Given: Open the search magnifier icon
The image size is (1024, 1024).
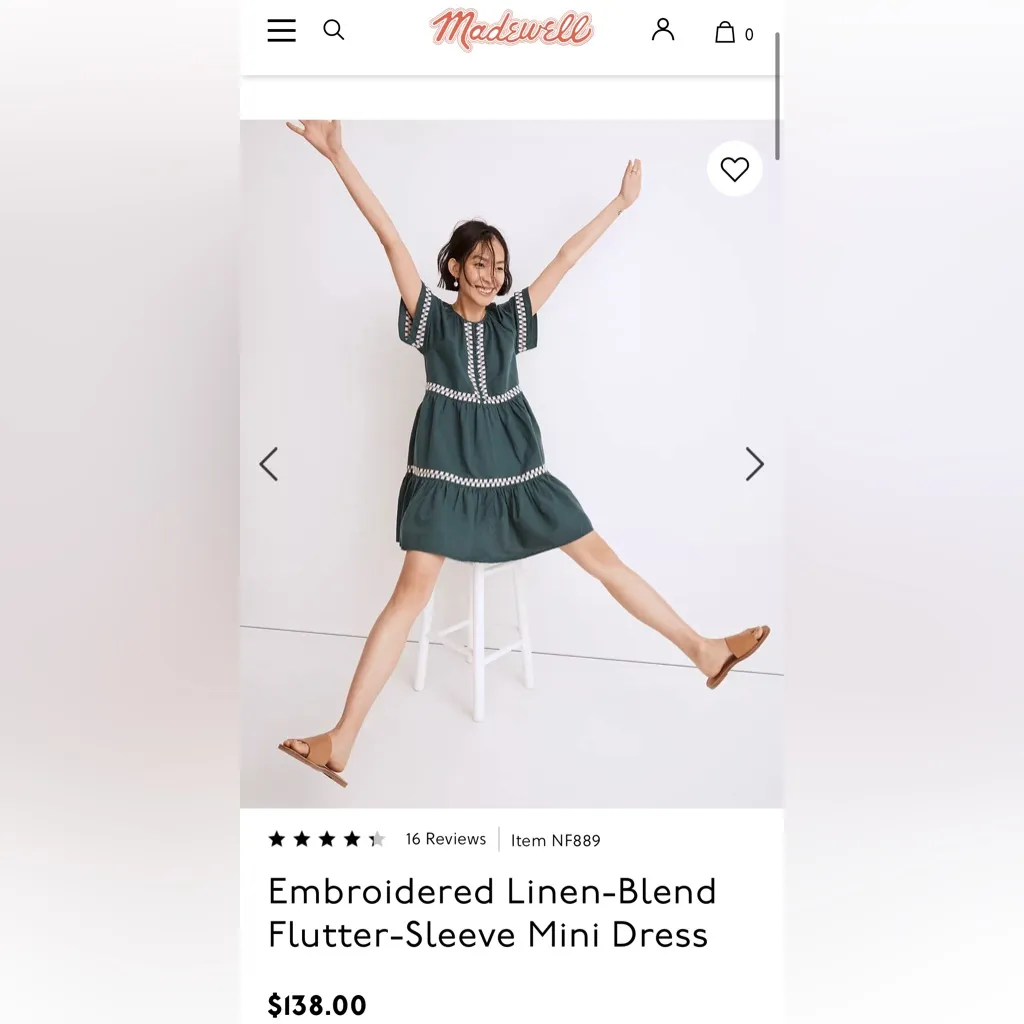Looking at the screenshot, I should (x=334, y=30).
